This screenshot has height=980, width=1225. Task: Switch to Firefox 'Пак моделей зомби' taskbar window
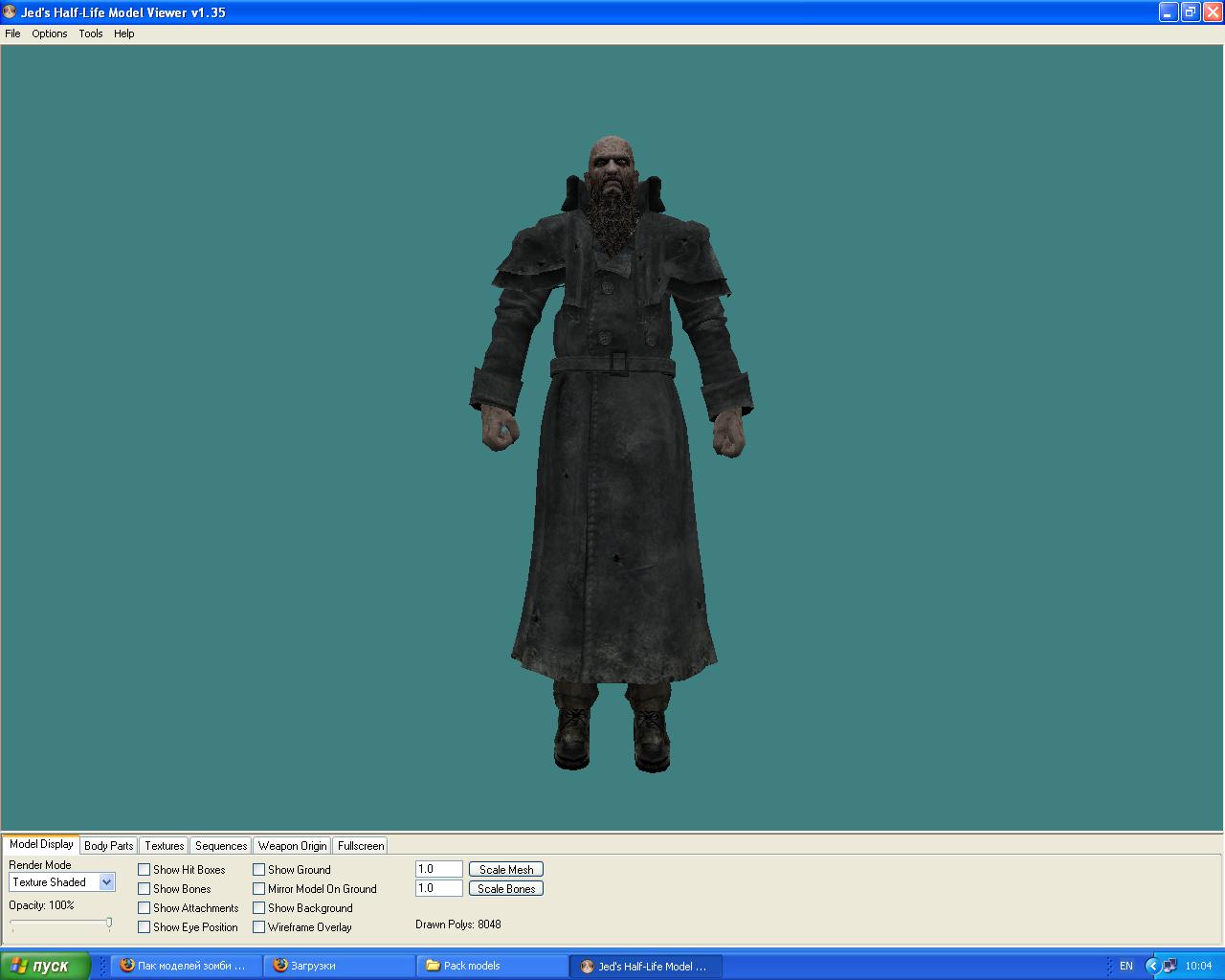(186, 966)
